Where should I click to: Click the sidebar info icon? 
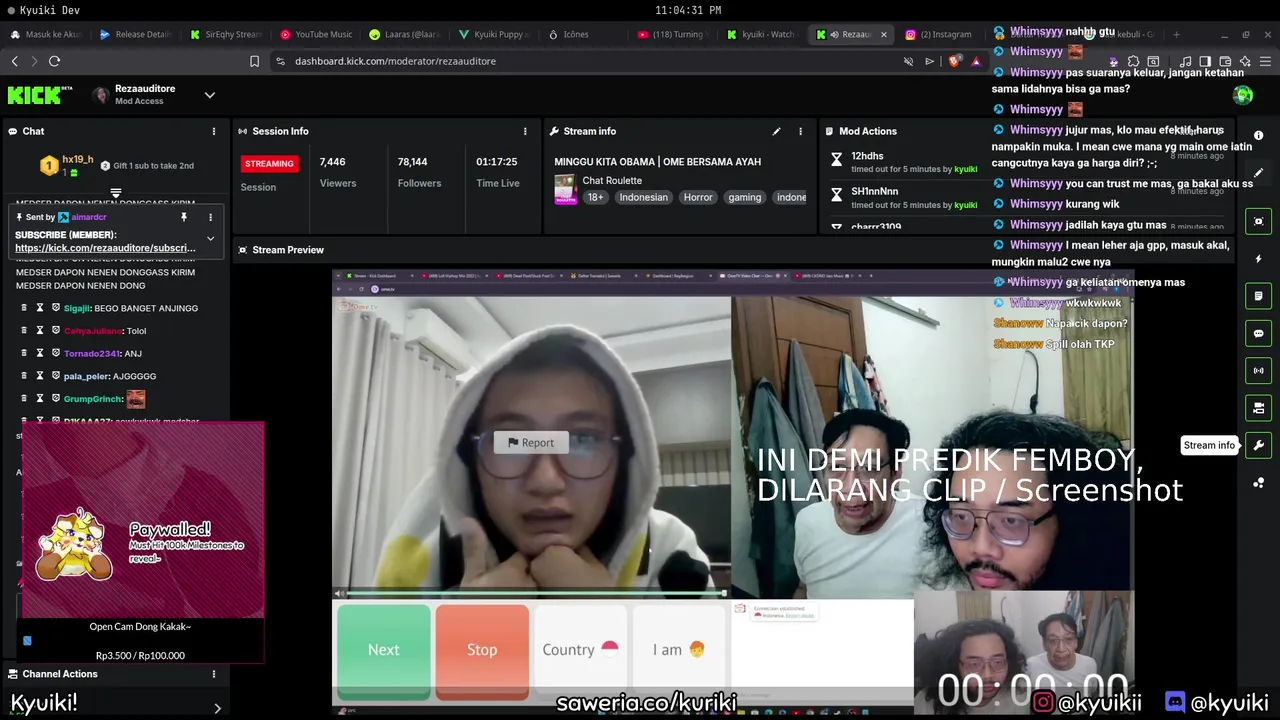click(1259, 135)
